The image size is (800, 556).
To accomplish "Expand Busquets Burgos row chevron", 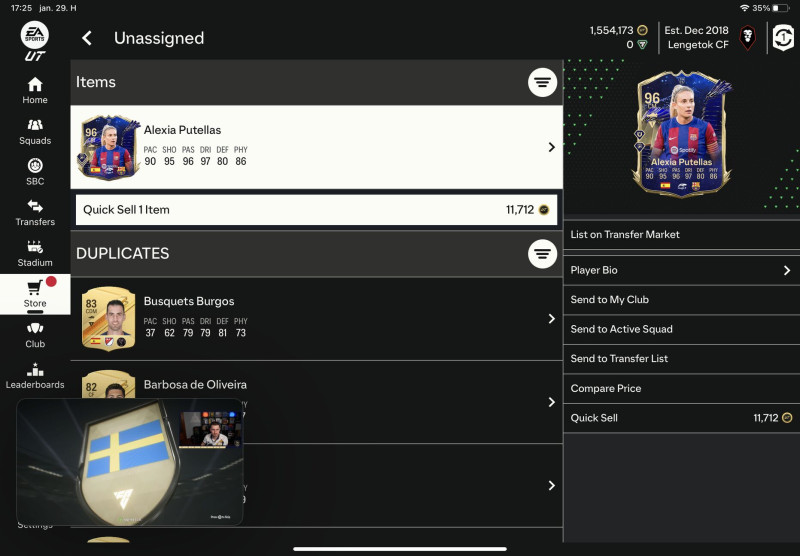I will [x=551, y=319].
